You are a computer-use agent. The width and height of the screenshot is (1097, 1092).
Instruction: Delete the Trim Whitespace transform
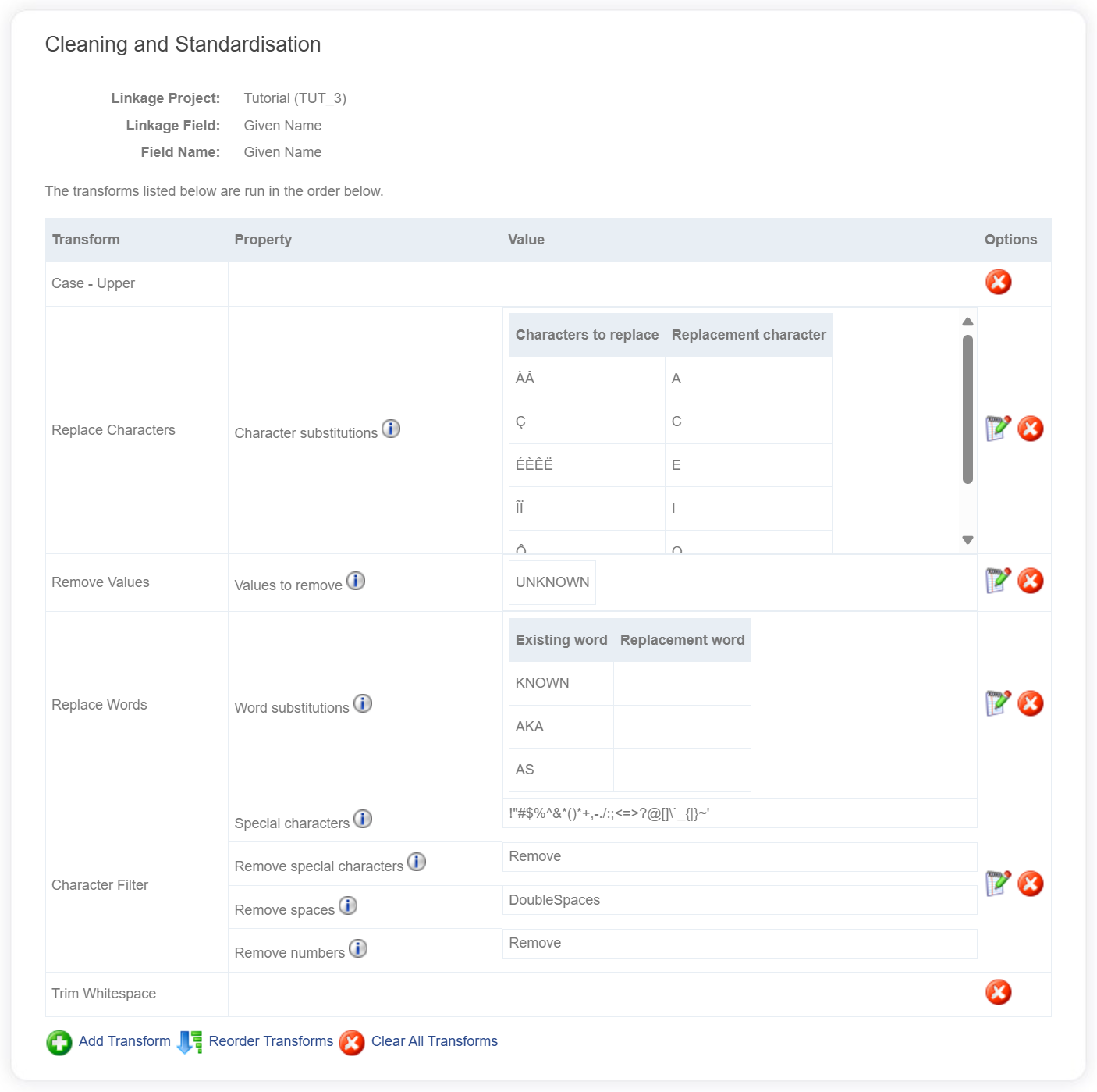coord(998,992)
